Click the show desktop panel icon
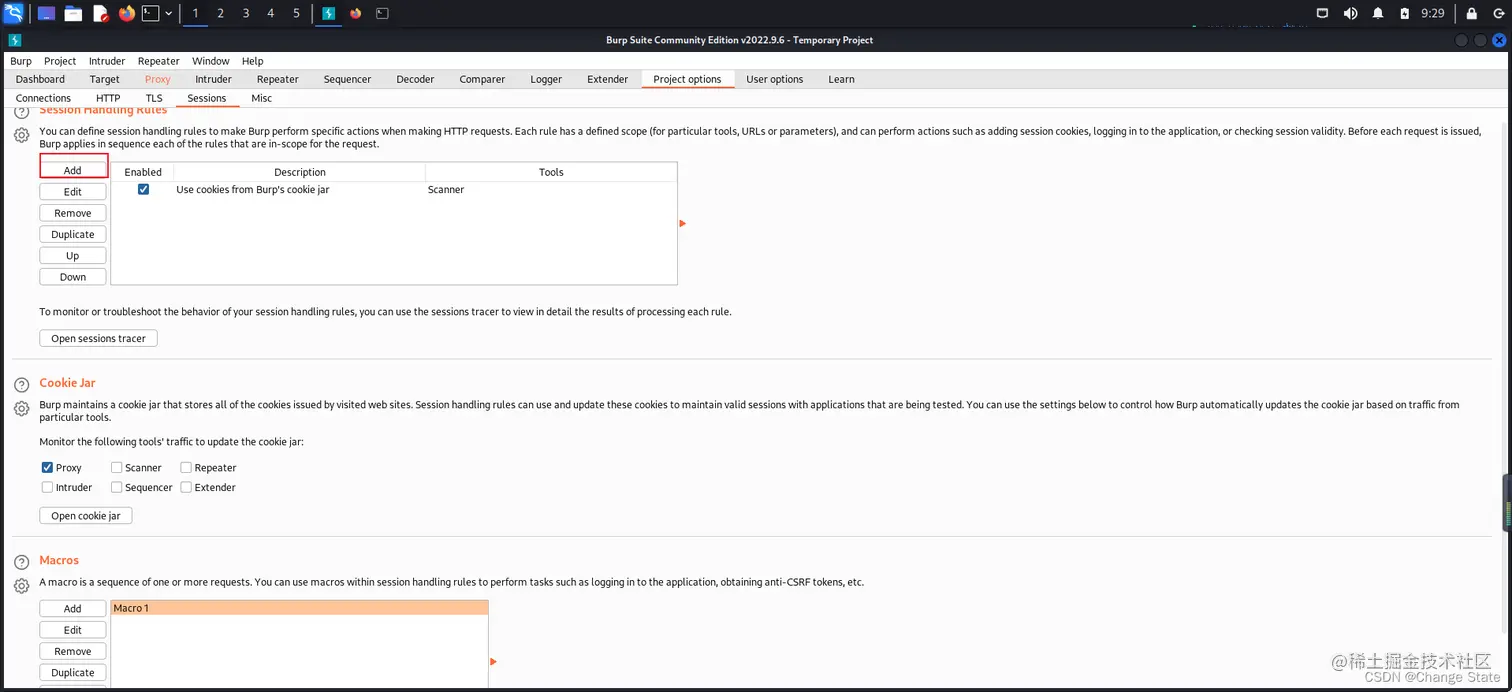The width and height of the screenshot is (1512, 692). click(46, 13)
